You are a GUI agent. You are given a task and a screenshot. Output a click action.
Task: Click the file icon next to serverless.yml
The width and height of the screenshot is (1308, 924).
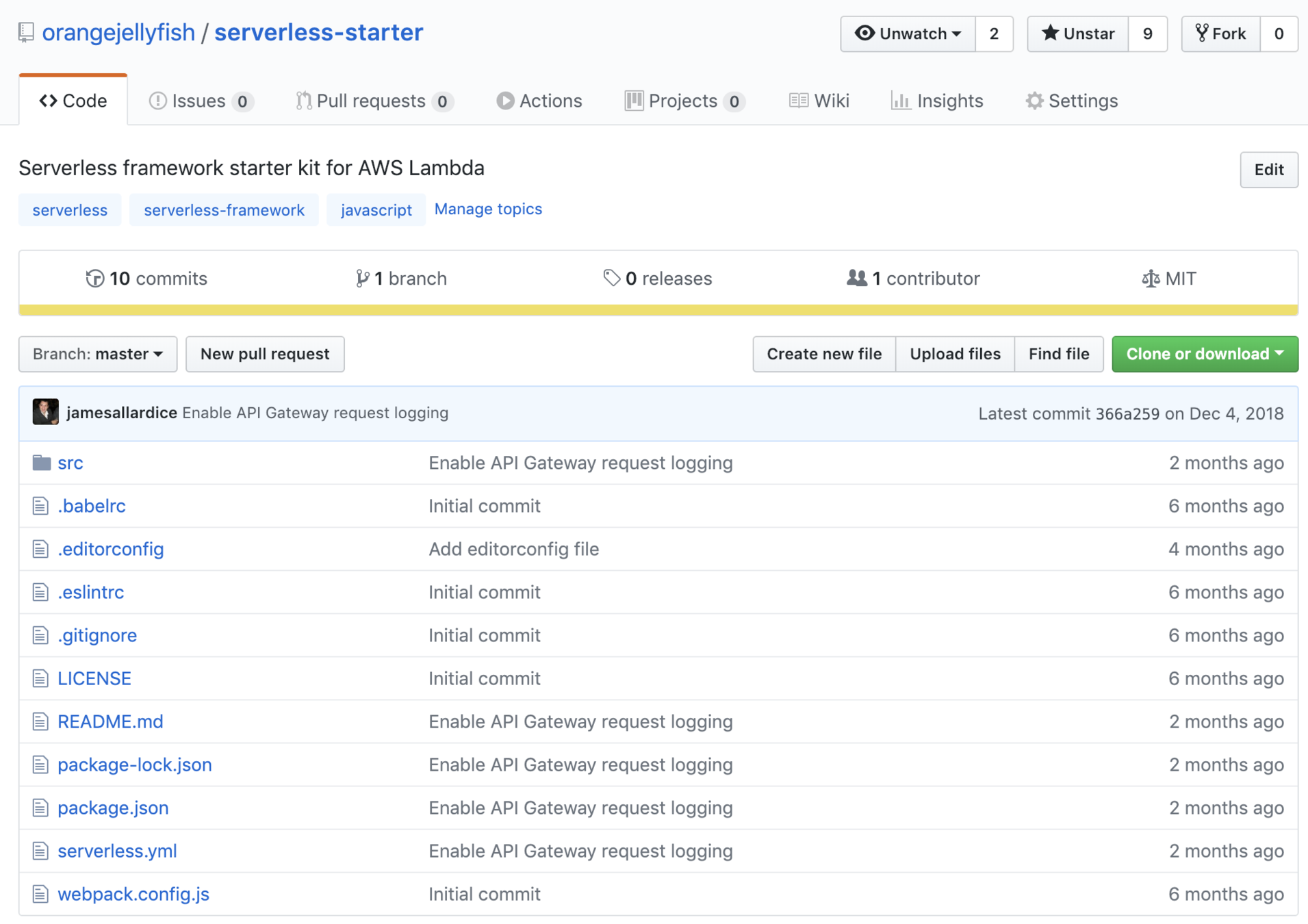point(40,851)
